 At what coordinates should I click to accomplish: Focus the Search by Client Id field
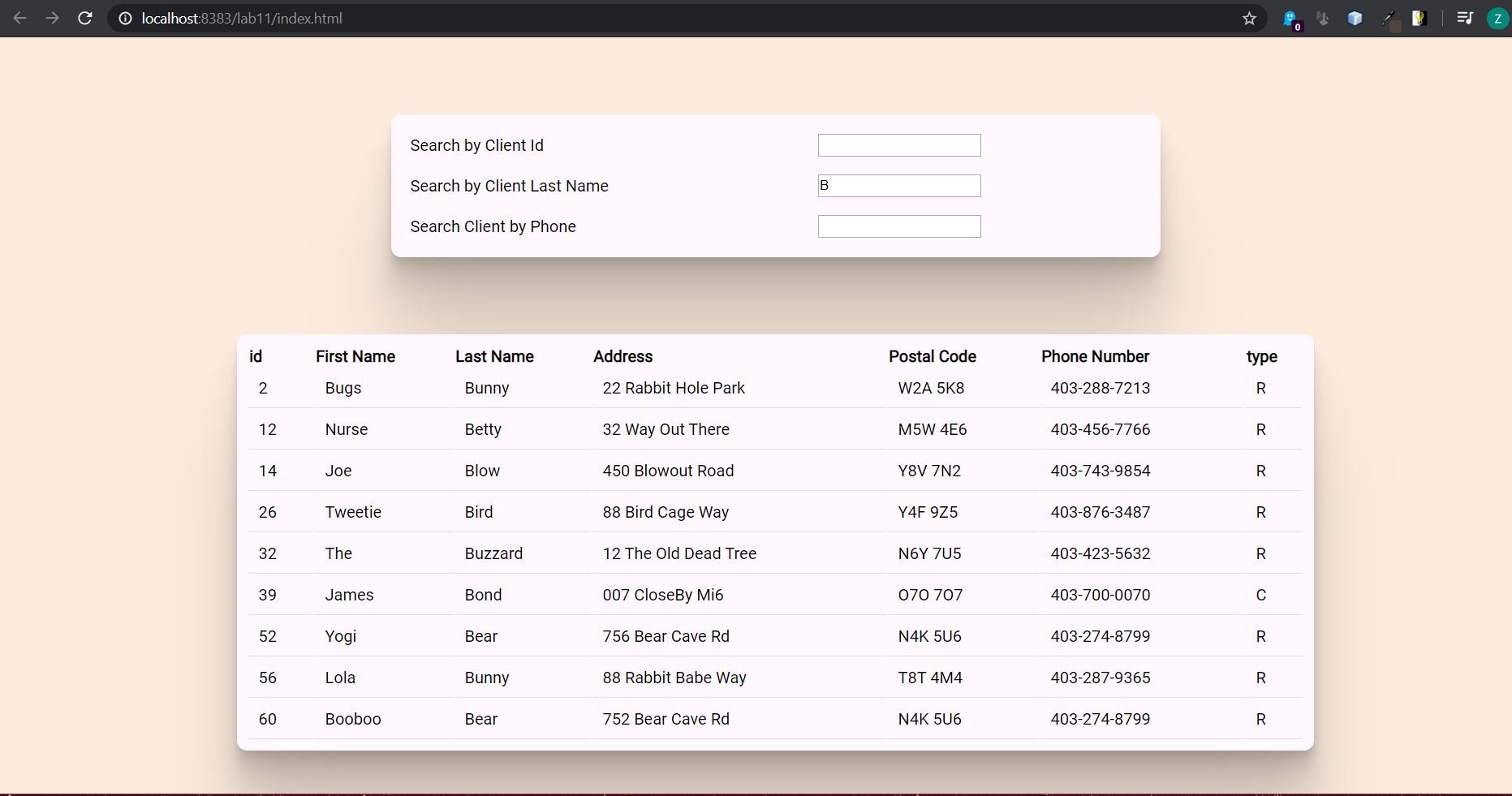click(898, 145)
